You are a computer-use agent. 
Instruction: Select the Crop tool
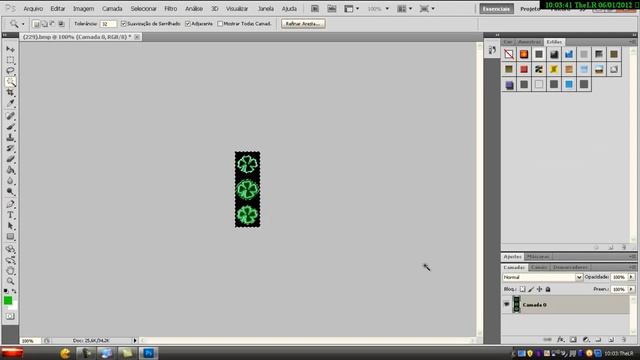click(x=10, y=93)
